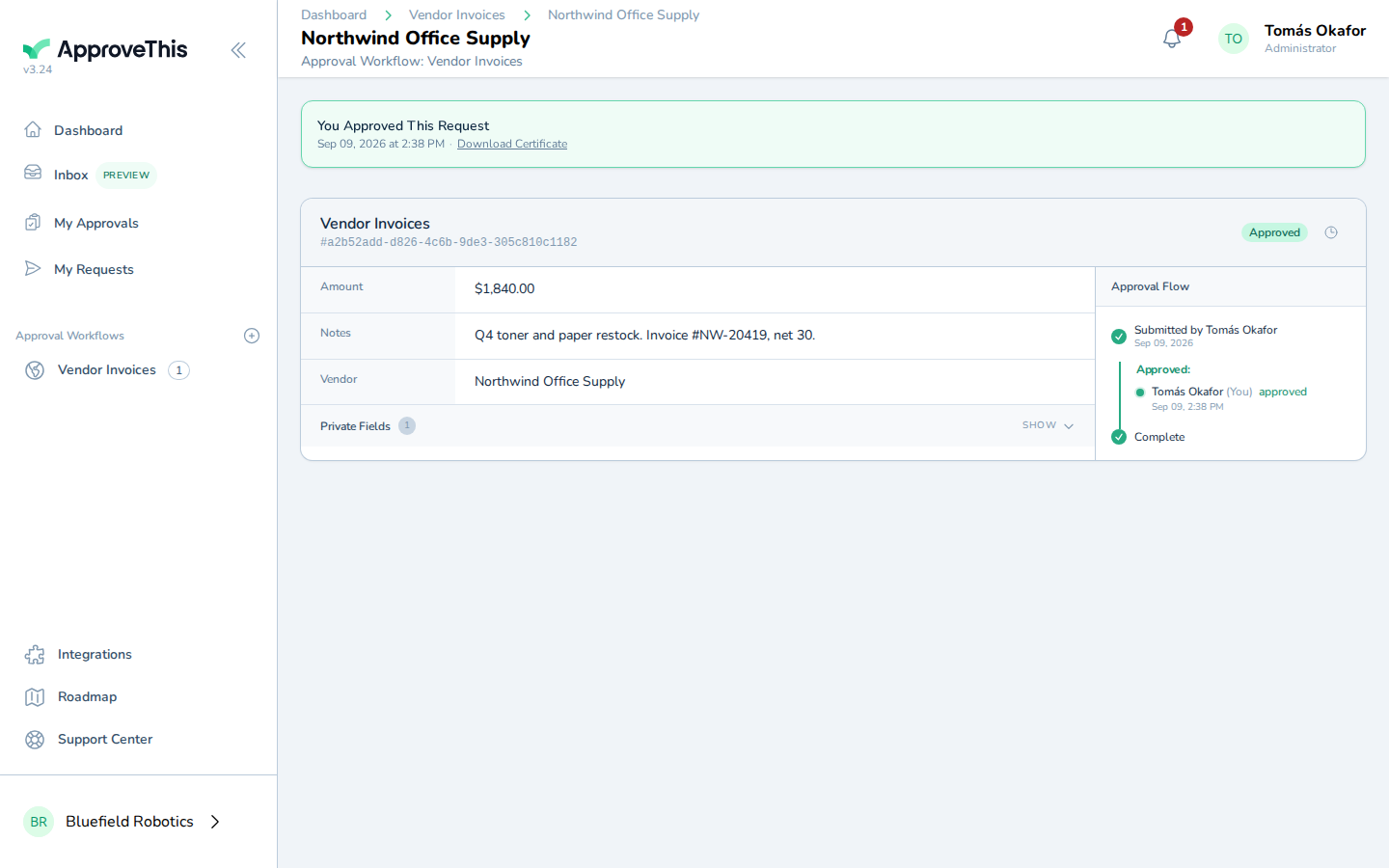Open Integrations page

(x=95, y=654)
